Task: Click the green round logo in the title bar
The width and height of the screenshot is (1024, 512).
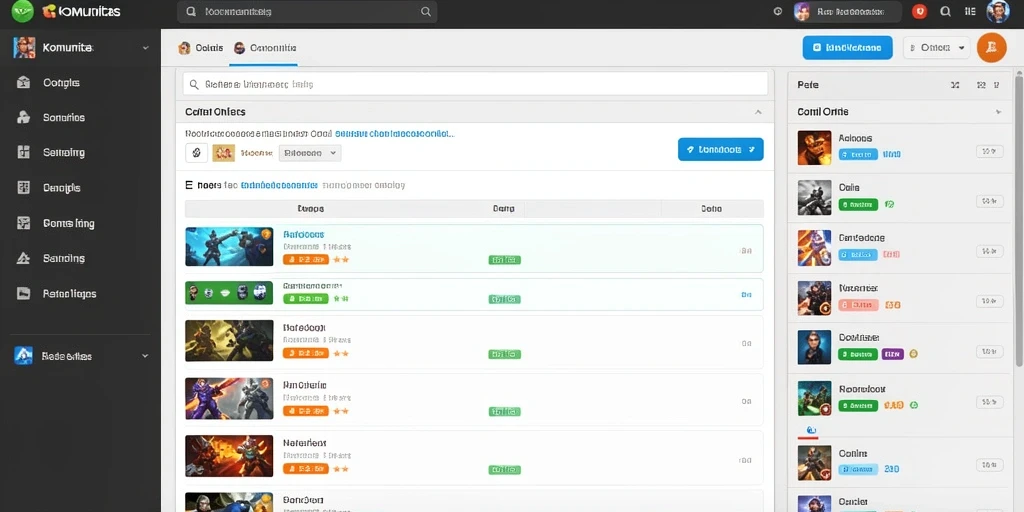Action: (22, 11)
